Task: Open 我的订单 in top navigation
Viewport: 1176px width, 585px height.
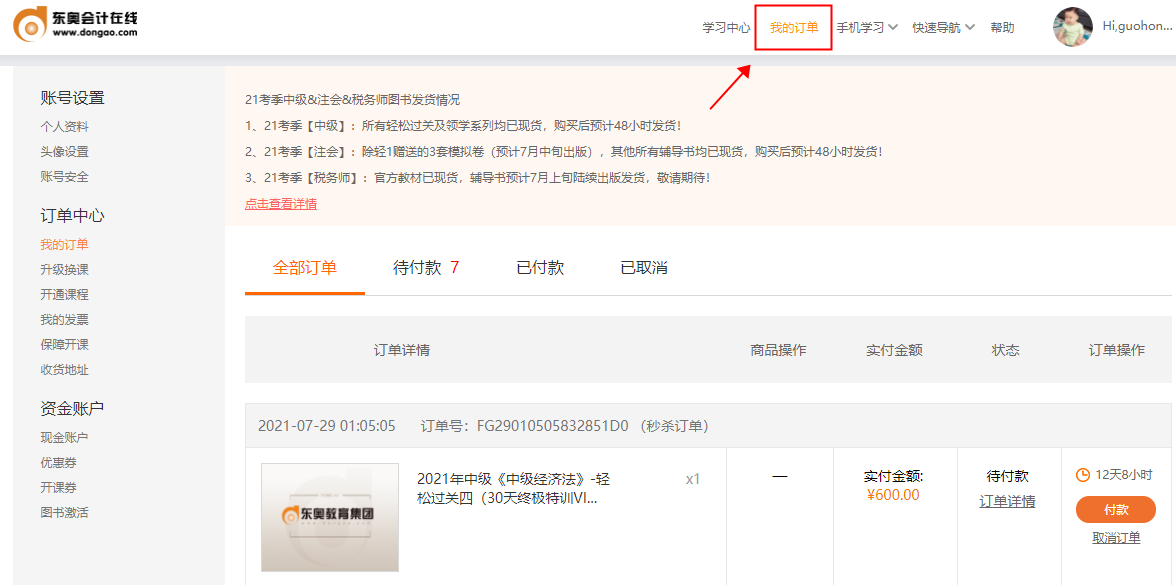Action: tap(794, 28)
